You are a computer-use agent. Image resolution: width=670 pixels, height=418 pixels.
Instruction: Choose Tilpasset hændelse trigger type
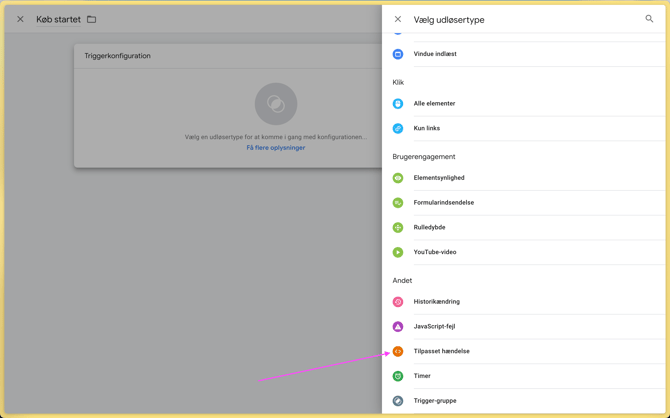pos(441,352)
